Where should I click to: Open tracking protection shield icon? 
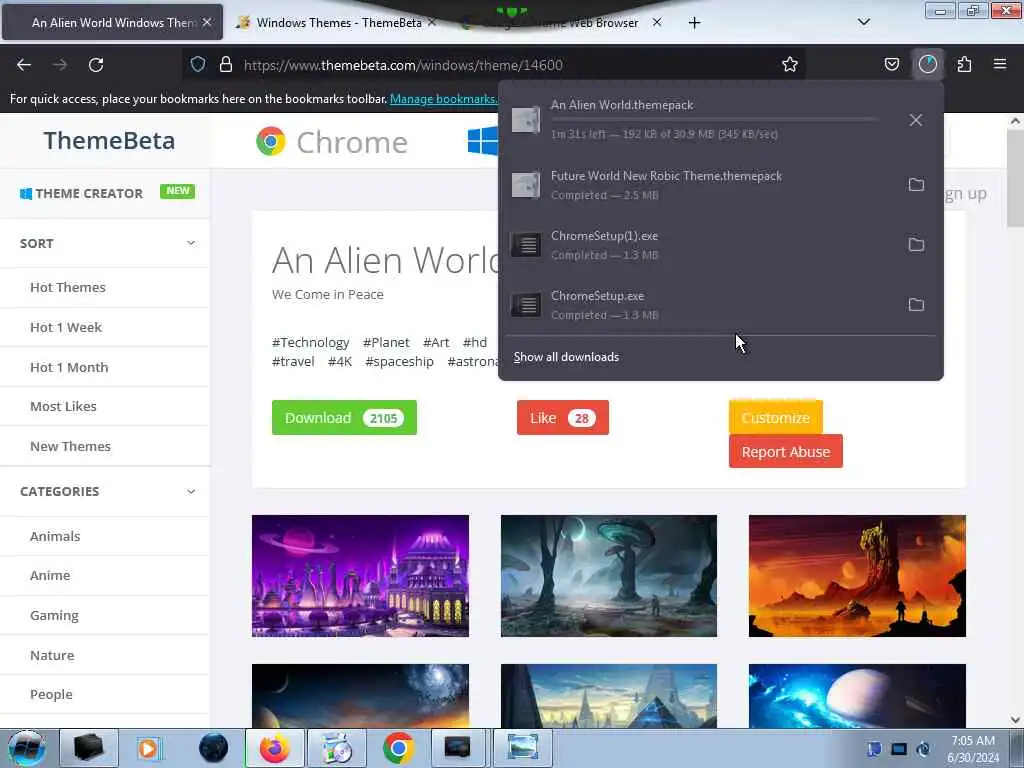(x=198, y=64)
